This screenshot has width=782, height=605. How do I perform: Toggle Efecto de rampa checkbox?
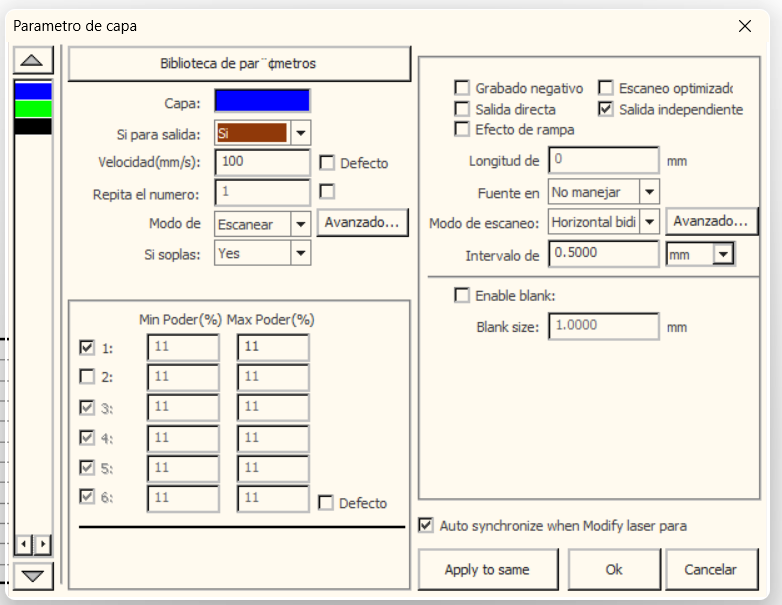coord(462,129)
